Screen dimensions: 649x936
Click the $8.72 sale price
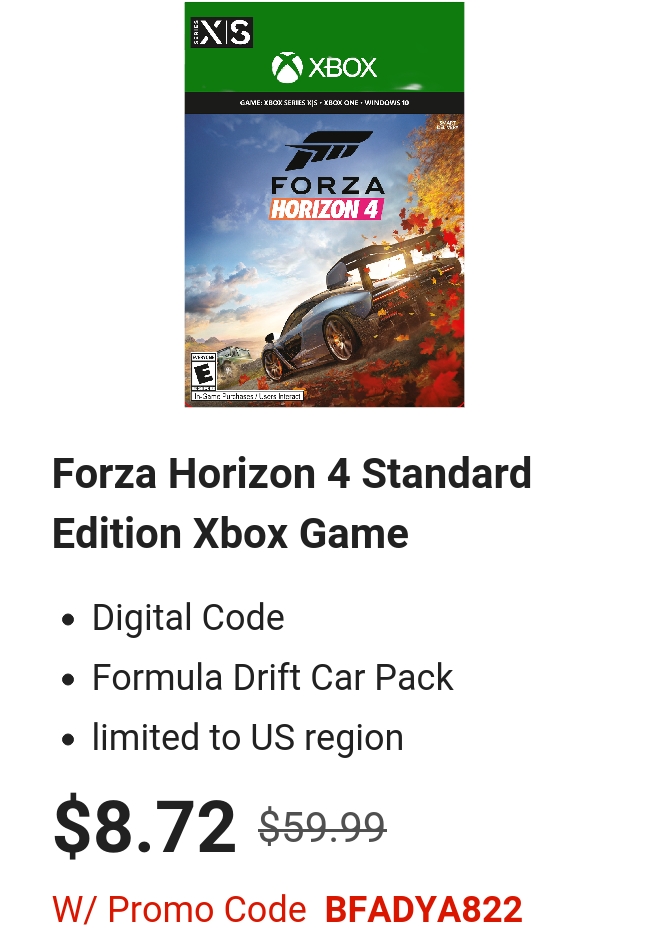[145, 827]
